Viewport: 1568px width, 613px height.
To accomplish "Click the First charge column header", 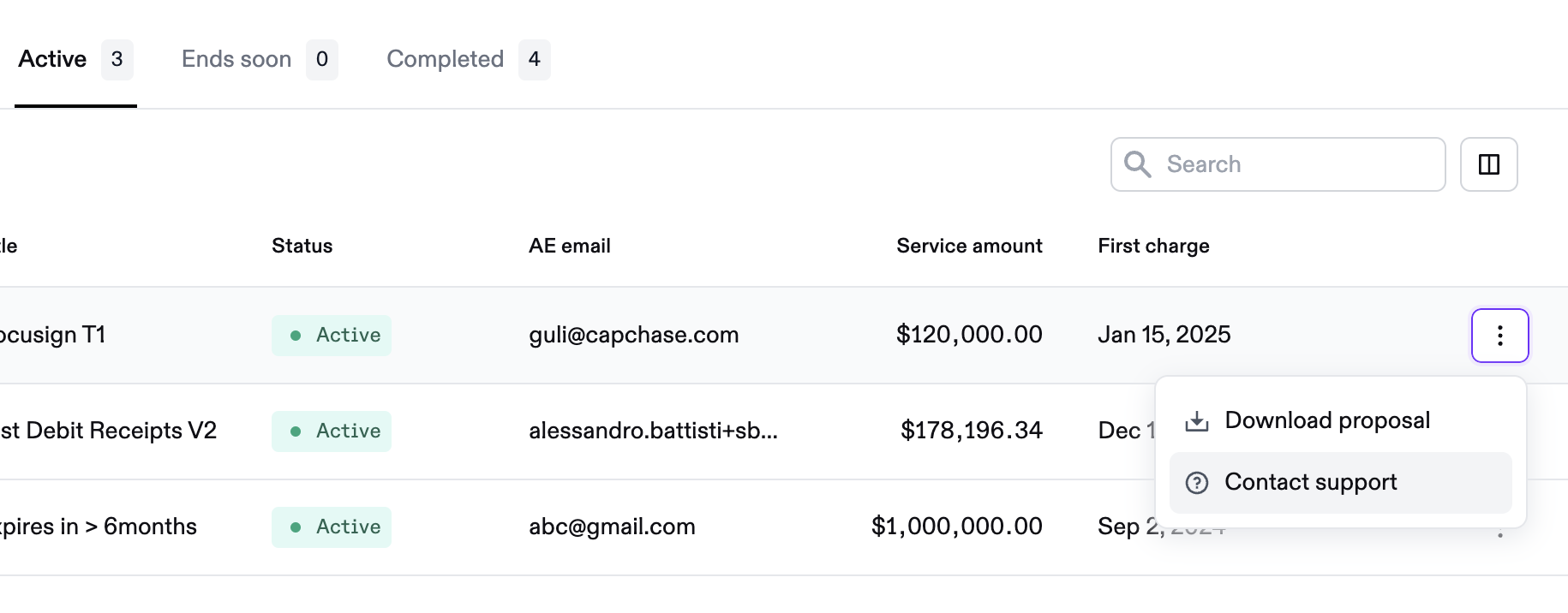I will coord(1153,246).
